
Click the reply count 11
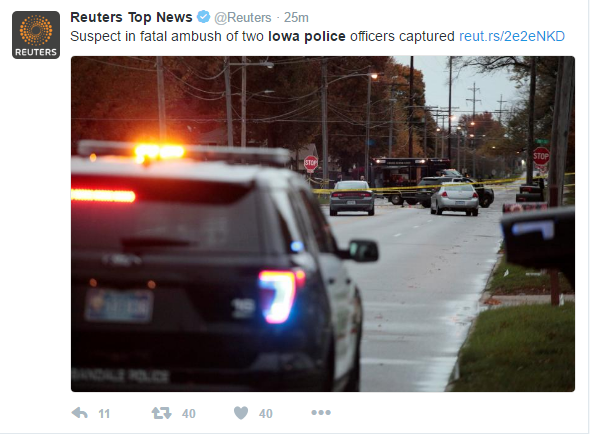tap(104, 414)
